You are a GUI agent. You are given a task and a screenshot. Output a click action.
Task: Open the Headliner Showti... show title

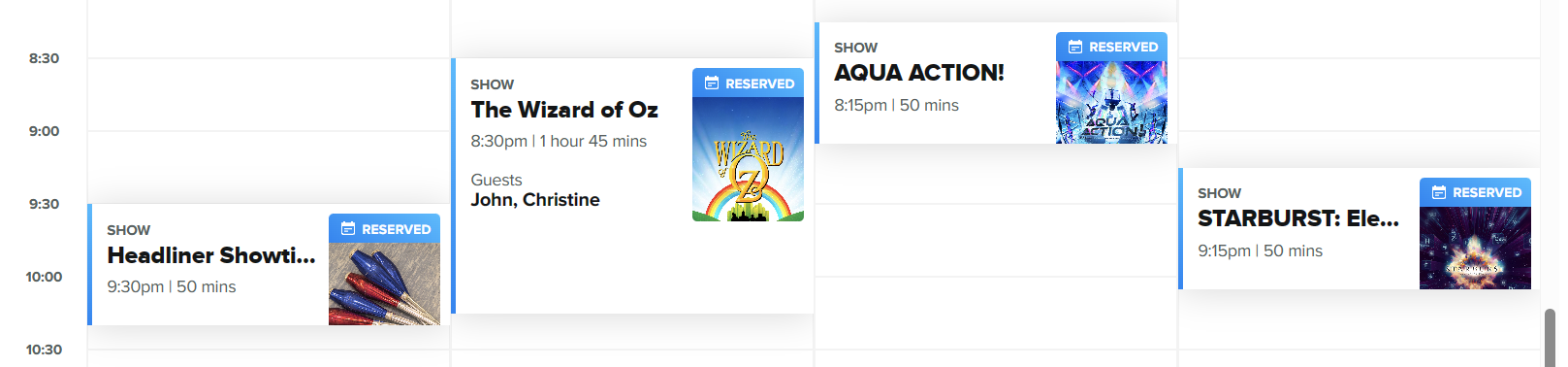click(211, 255)
